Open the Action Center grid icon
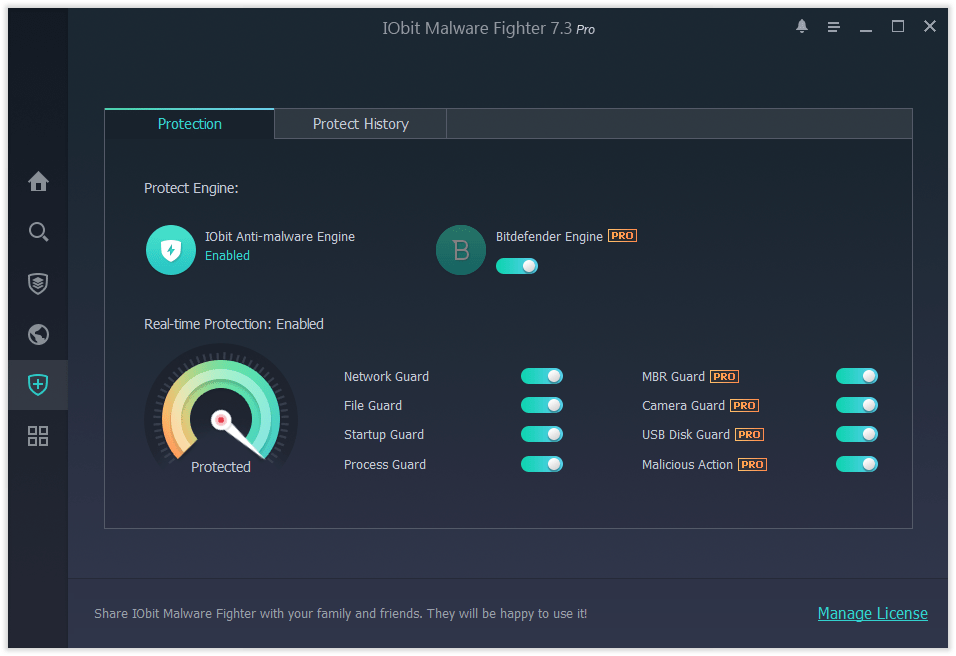Image resolution: width=956 pixels, height=656 pixels. pos(38,436)
